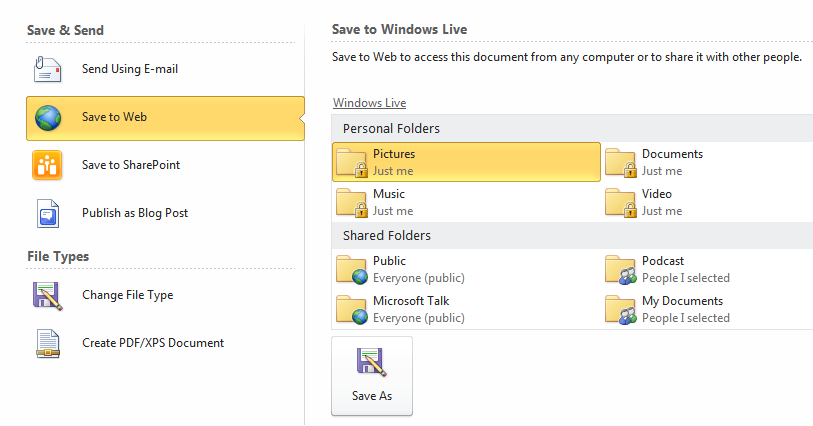Select the Documents folder marked Just me
This screenshot has height=426, width=813.
pyautogui.click(x=707, y=162)
